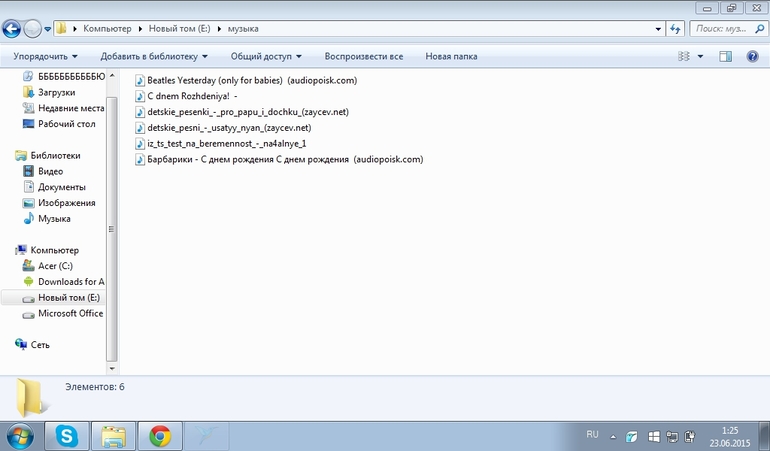Screen dimensions: 770x451
Task: Click the Новая папка button
Action: coord(451,56)
